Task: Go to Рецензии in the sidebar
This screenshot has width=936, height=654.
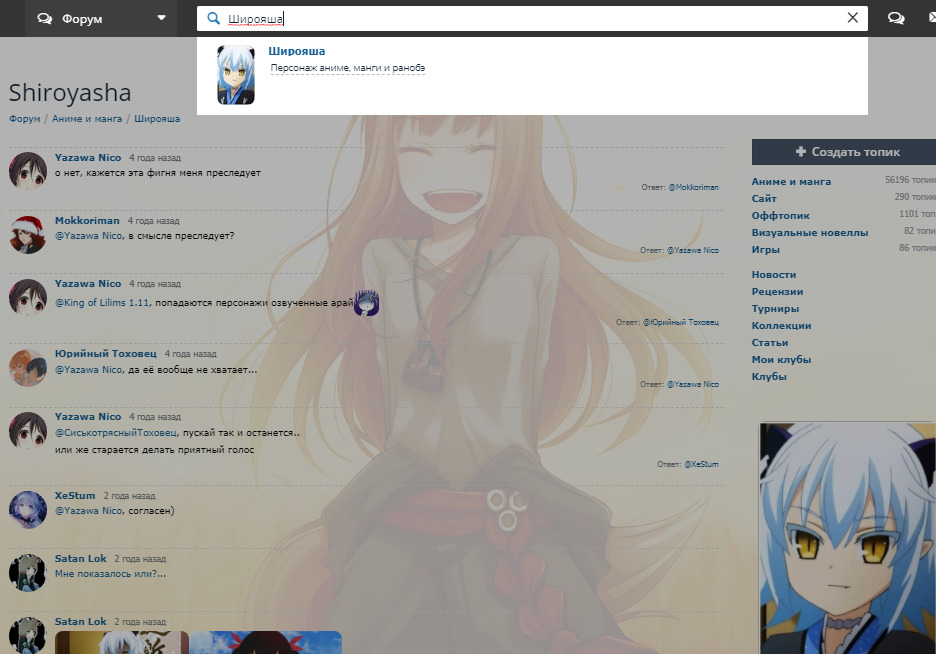Action: 777,292
